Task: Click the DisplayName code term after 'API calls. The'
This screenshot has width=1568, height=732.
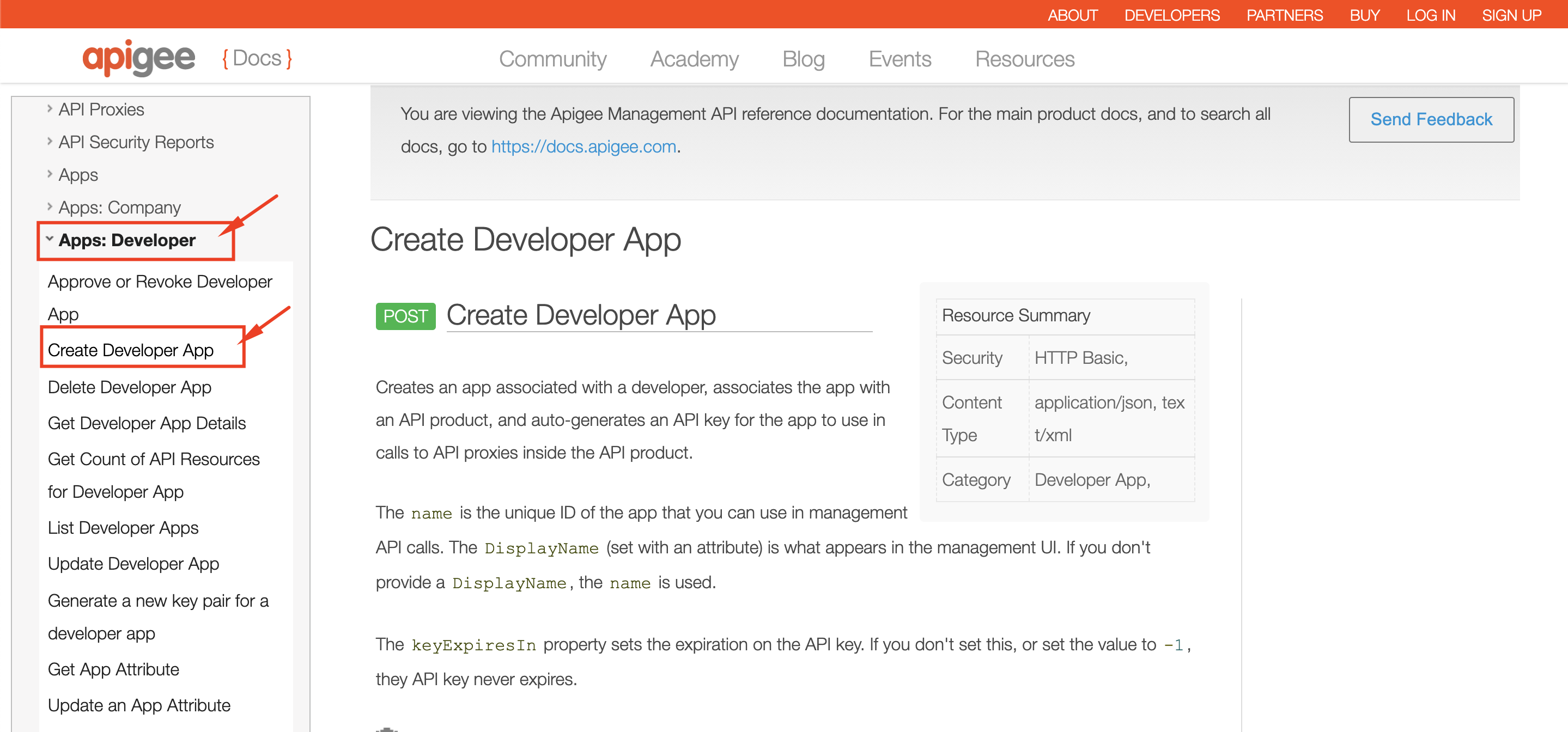Action: point(541,548)
